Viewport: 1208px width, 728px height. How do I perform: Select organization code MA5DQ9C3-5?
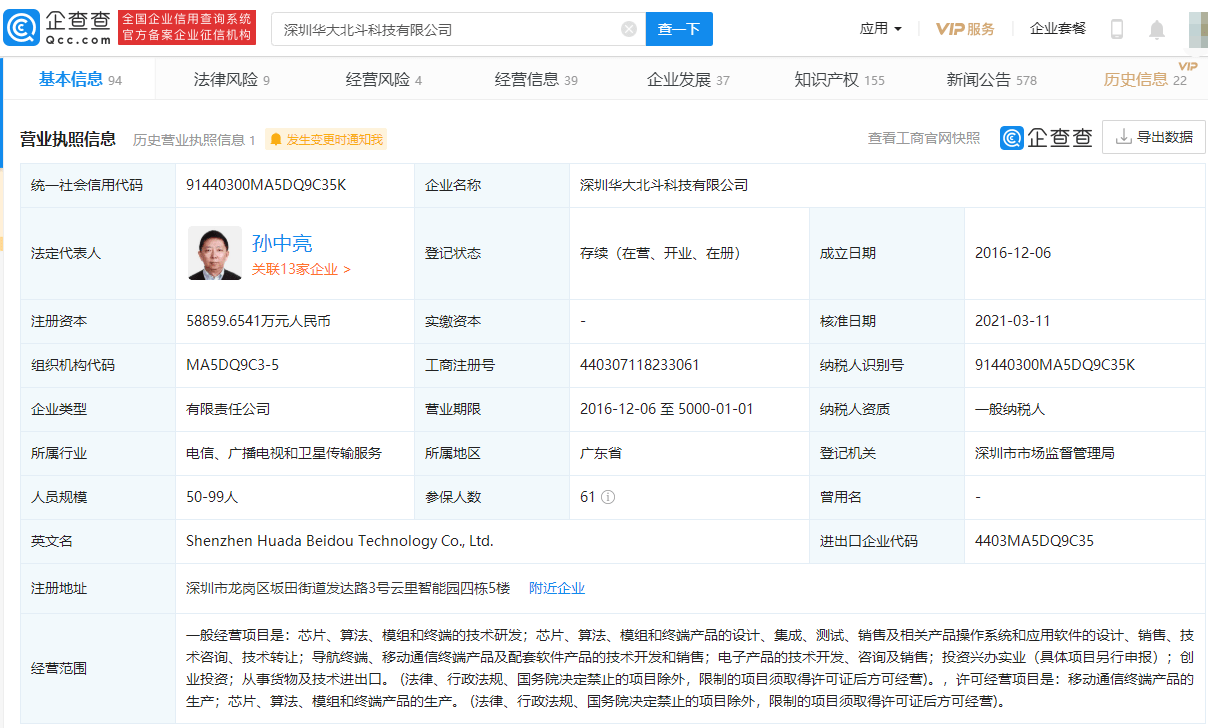point(232,365)
